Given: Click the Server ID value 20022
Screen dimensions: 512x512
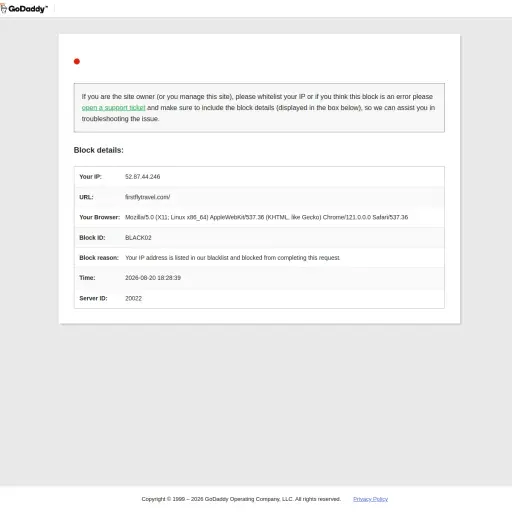Looking at the screenshot, I should pos(133,298).
